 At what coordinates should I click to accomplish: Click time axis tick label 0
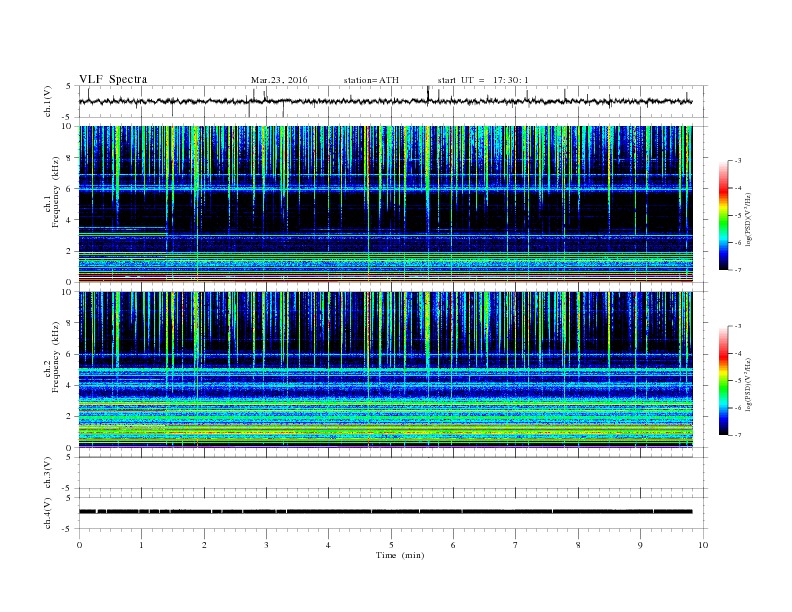(x=79, y=545)
